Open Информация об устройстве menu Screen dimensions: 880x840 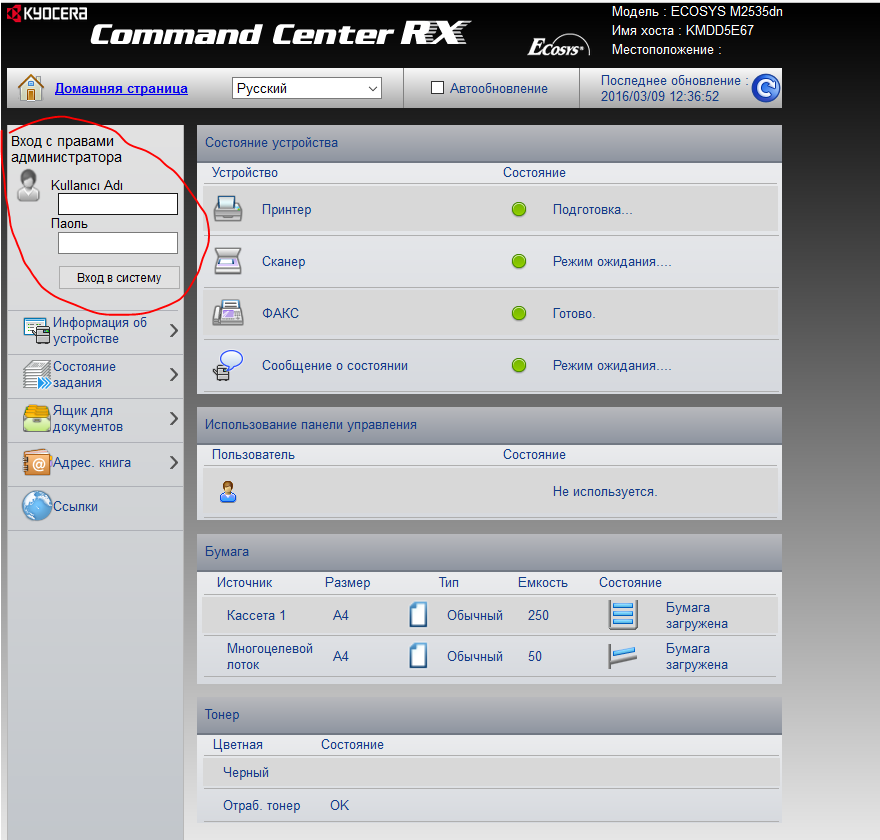(x=95, y=331)
